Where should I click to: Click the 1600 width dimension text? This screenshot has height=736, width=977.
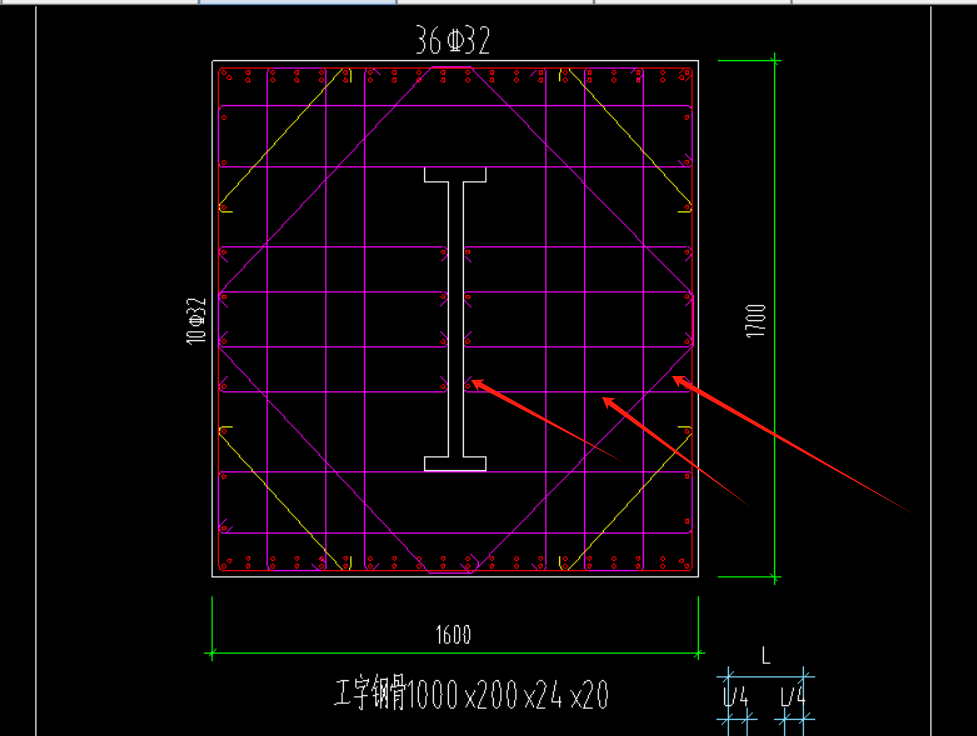454,635
